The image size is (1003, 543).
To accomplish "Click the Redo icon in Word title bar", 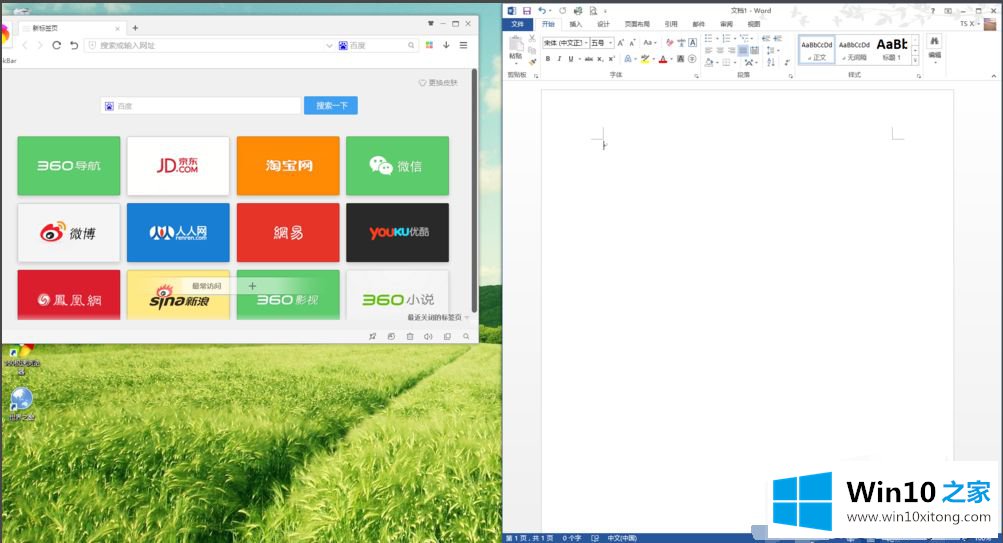I will (562, 11).
